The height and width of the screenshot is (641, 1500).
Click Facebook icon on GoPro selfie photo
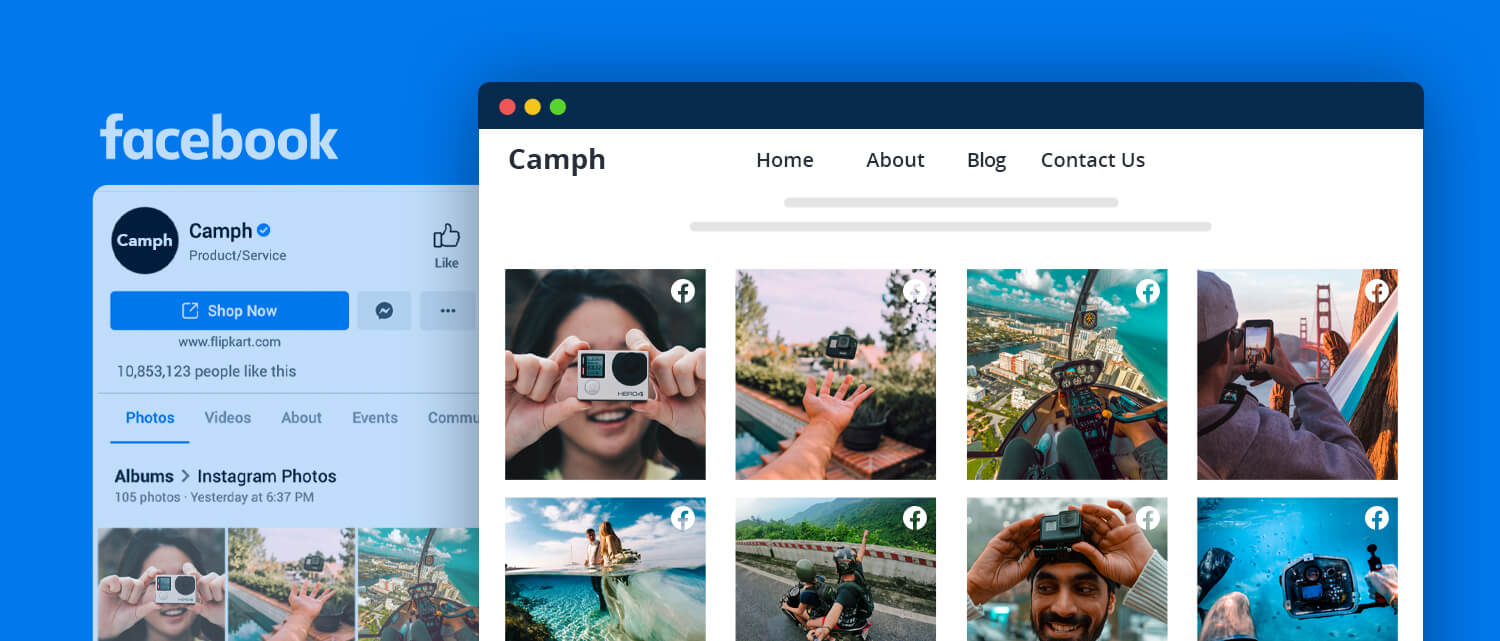coord(683,291)
